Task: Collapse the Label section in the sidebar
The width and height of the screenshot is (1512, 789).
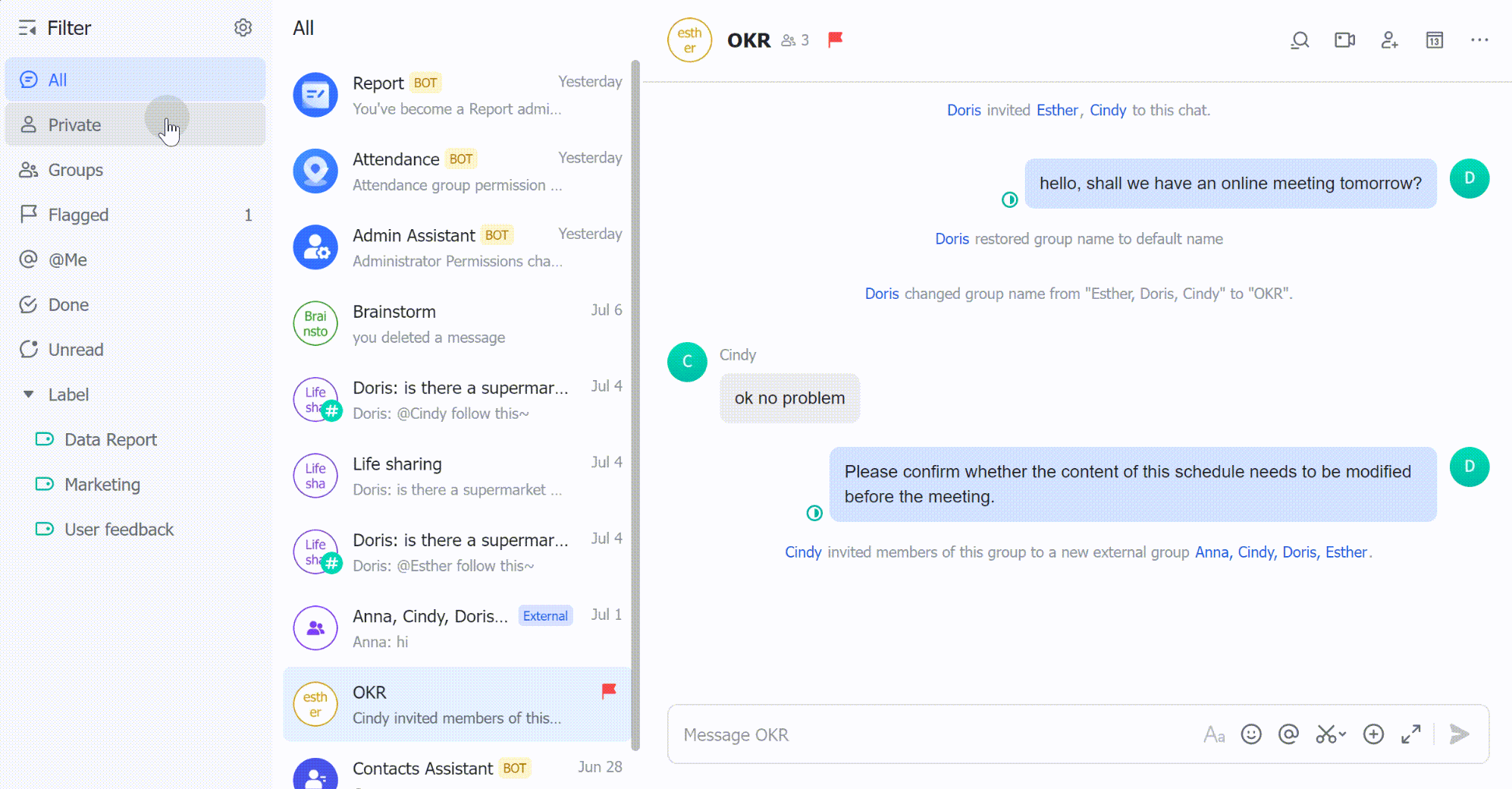Action: [28, 394]
